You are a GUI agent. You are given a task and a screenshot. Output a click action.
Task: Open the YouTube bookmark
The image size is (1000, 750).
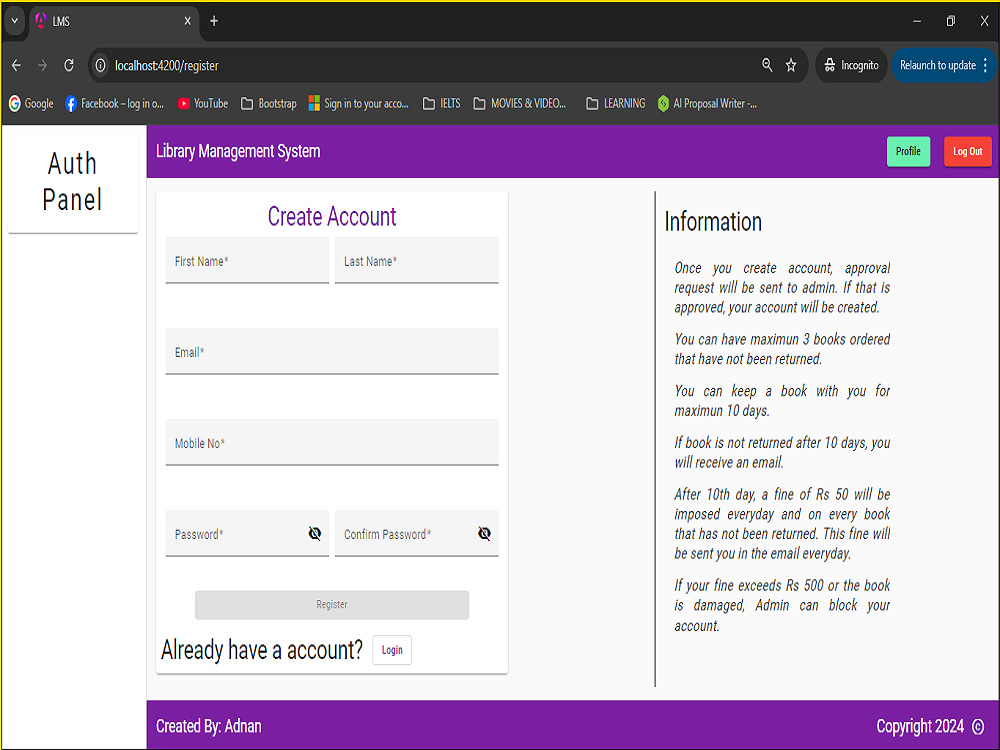[203, 103]
